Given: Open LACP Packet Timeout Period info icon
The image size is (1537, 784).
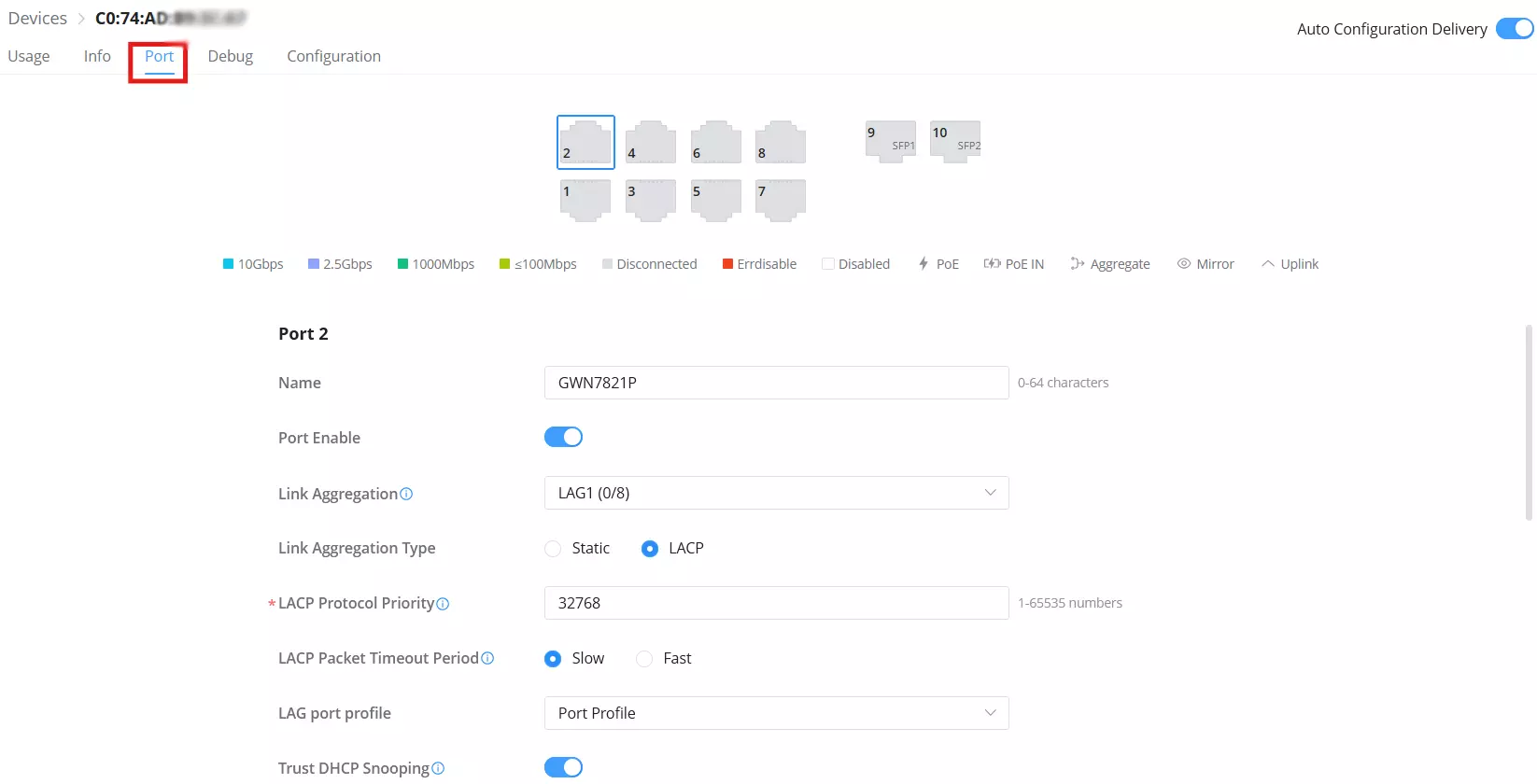Looking at the screenshot, I should [x=487, y=658].
